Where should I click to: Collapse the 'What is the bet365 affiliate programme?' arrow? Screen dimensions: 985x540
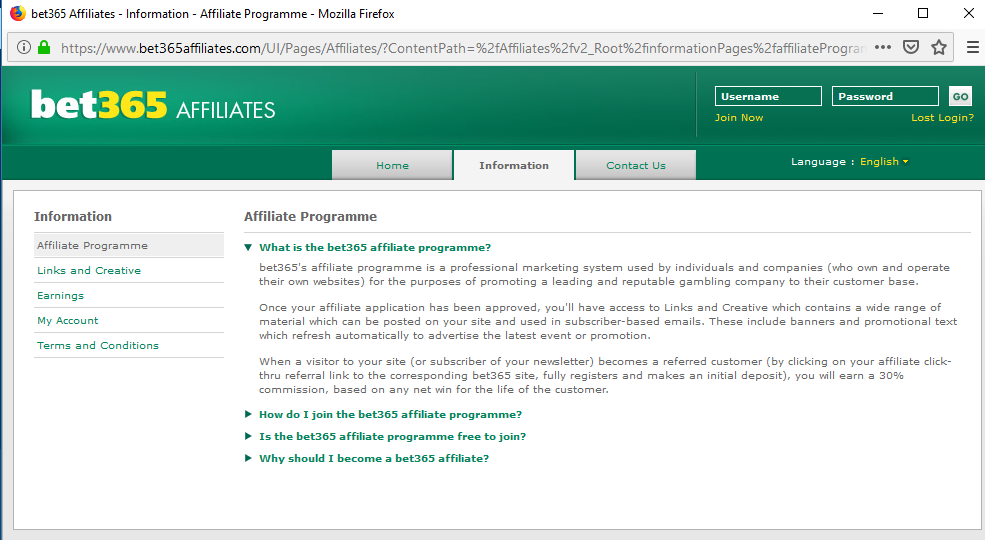[x=248, y=247]
